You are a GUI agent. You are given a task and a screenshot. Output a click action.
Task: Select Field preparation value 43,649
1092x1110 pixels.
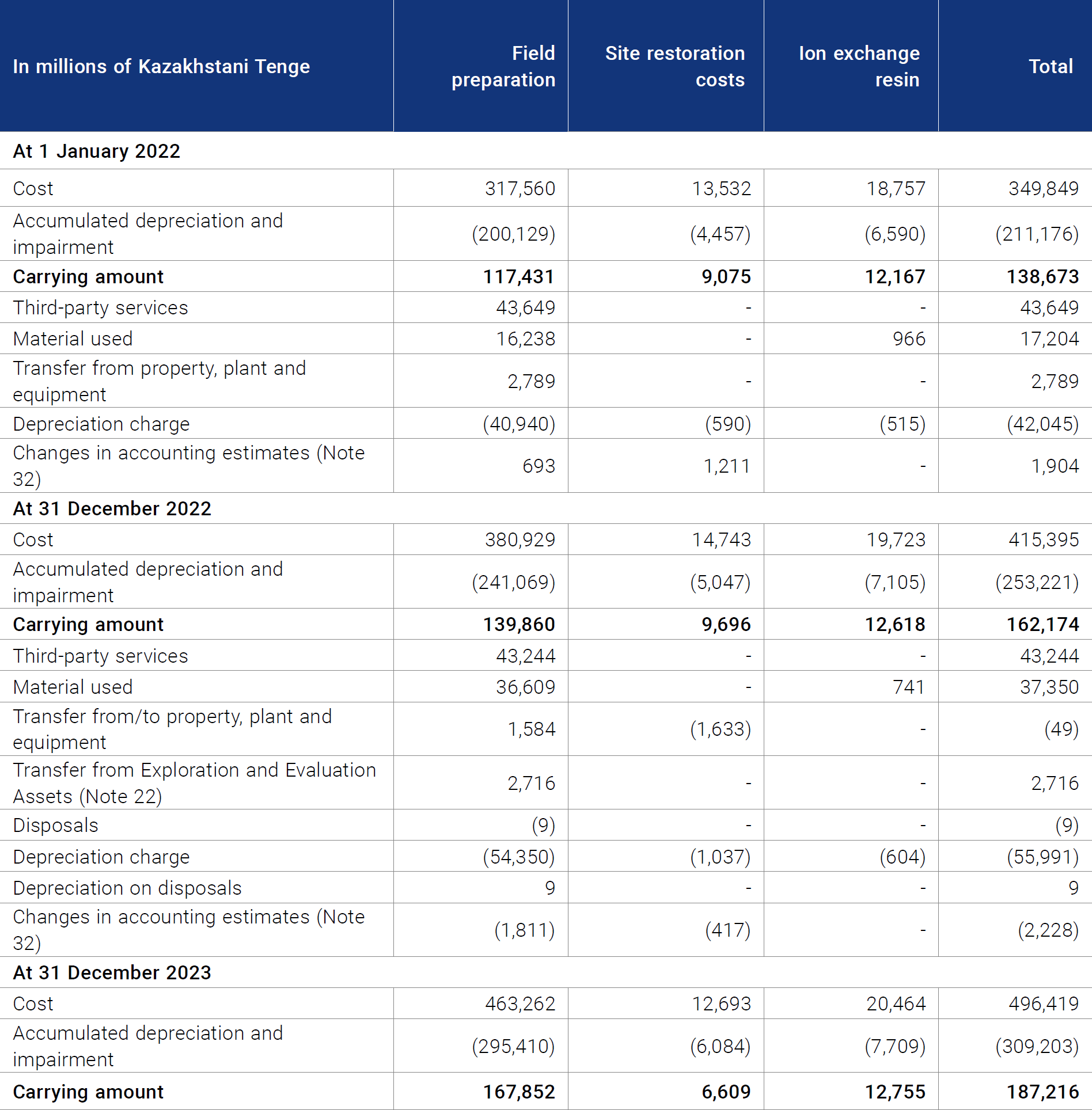pyautogui.click(x=526, y=307)
